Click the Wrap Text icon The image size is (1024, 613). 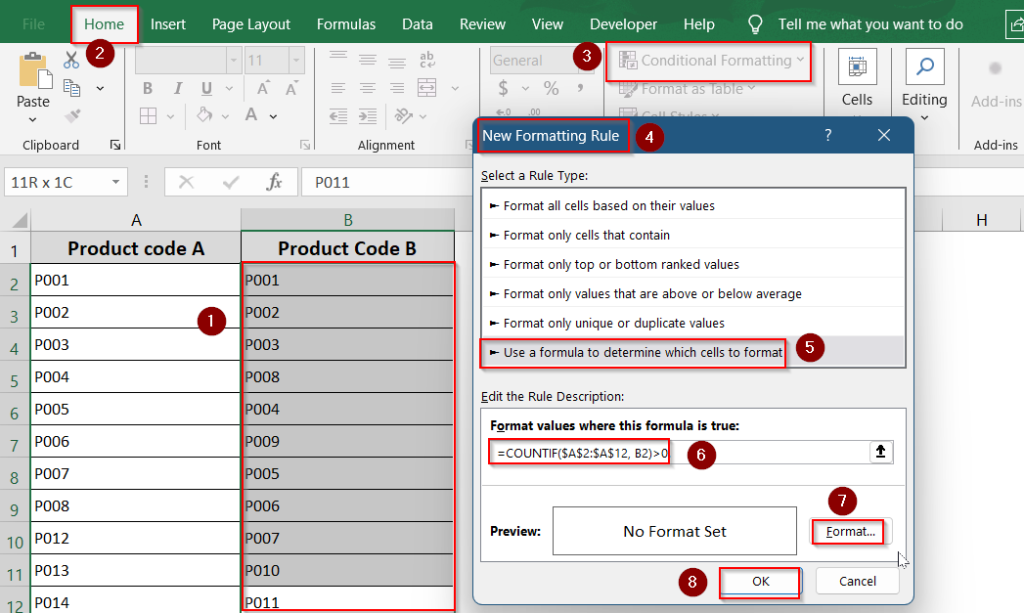pyautogui.click(x=428, y=60)
